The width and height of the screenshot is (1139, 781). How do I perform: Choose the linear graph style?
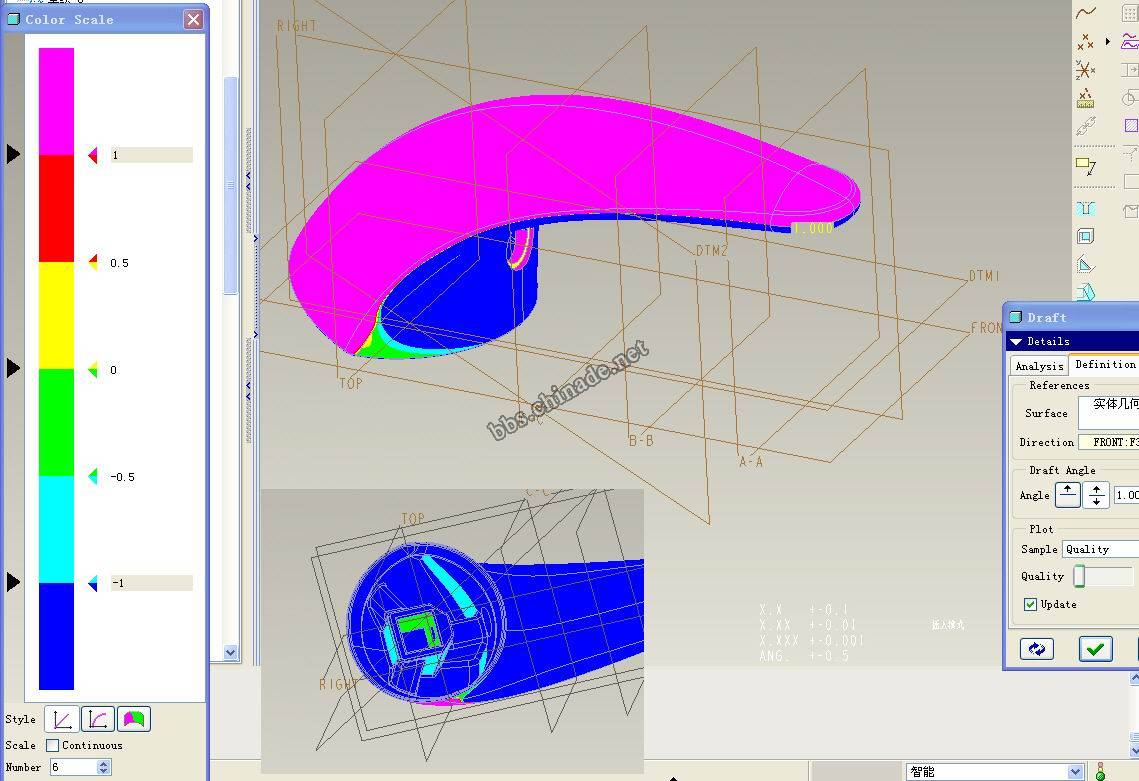pos(62,719)
